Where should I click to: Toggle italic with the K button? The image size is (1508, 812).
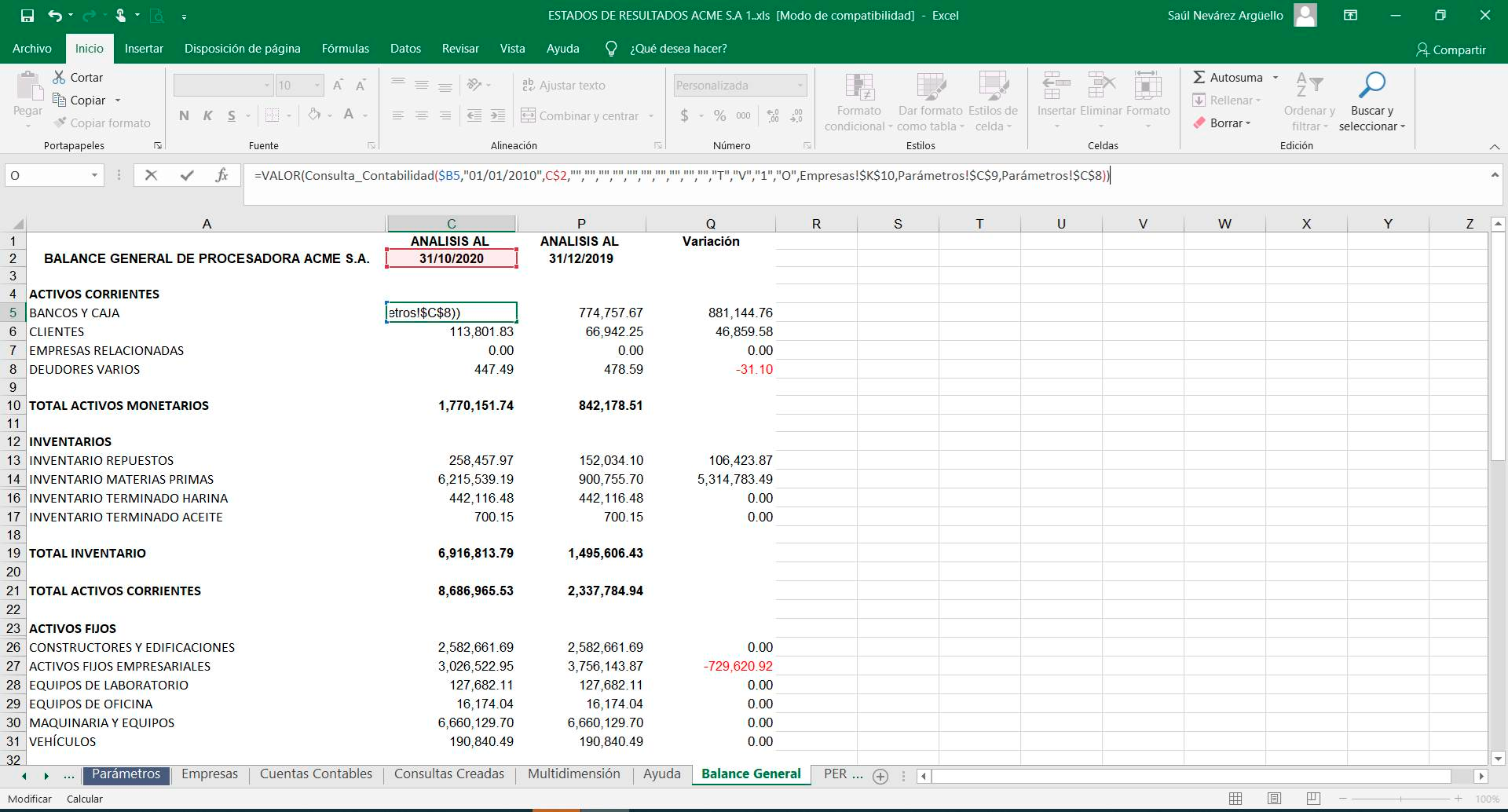tap(207, 116)
